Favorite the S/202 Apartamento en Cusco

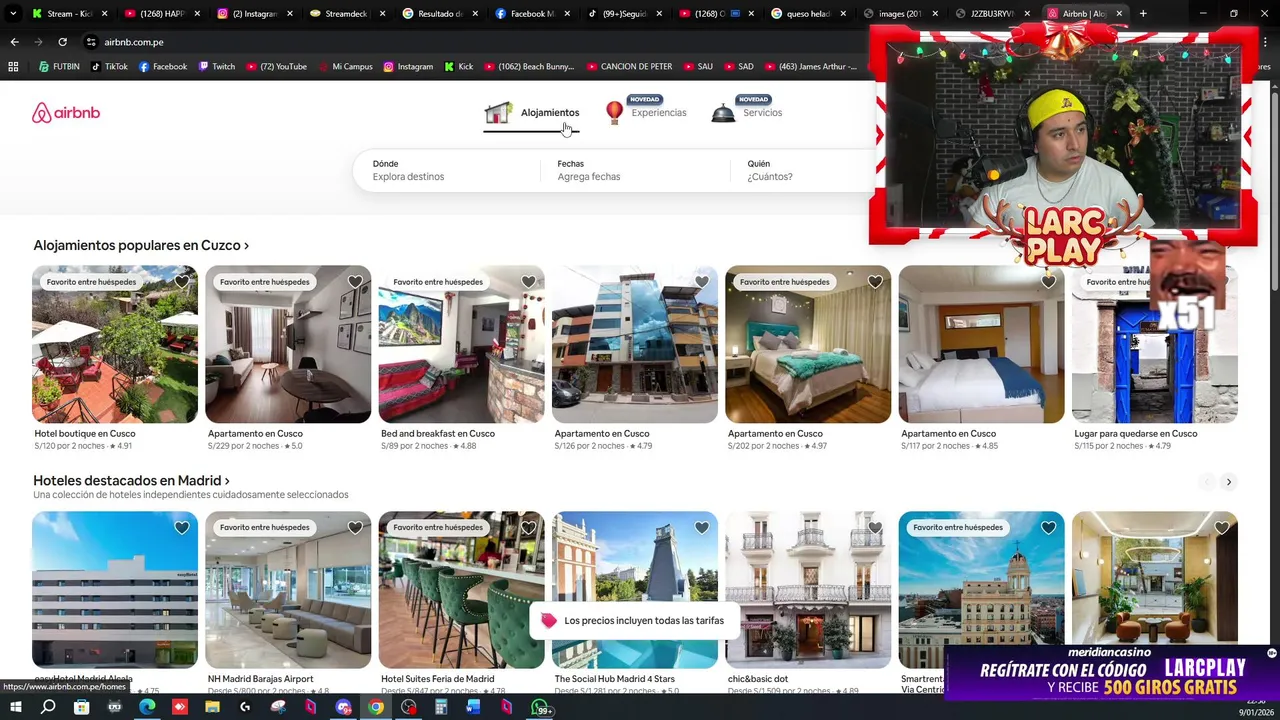point(875,282)
